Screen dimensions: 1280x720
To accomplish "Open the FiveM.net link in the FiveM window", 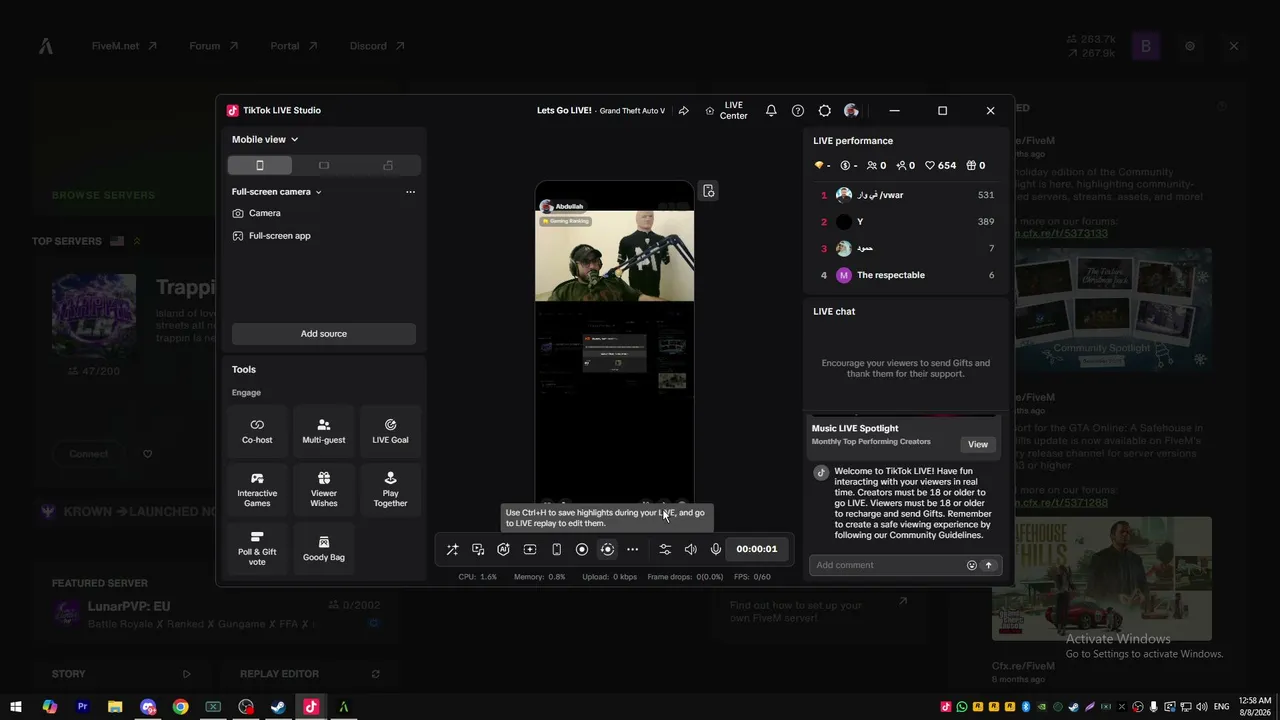I will point(124,46).
